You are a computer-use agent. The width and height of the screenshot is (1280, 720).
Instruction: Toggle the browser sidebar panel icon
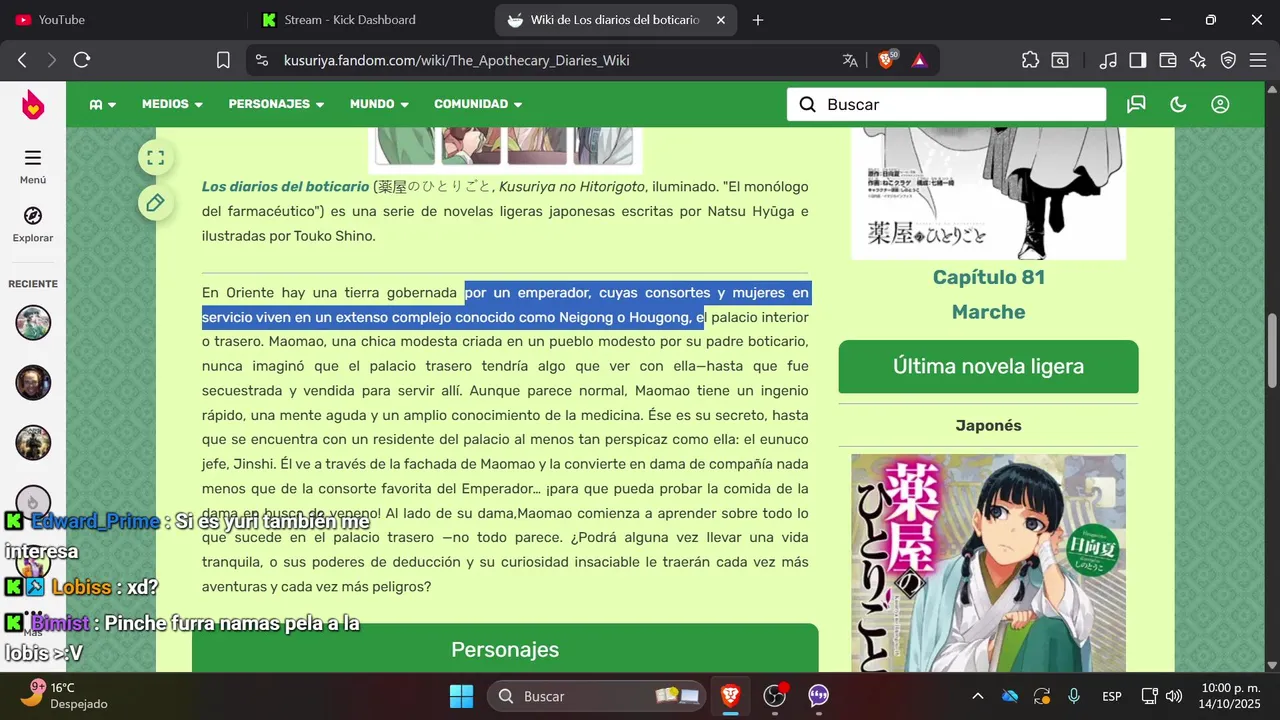coord(1138,60)
